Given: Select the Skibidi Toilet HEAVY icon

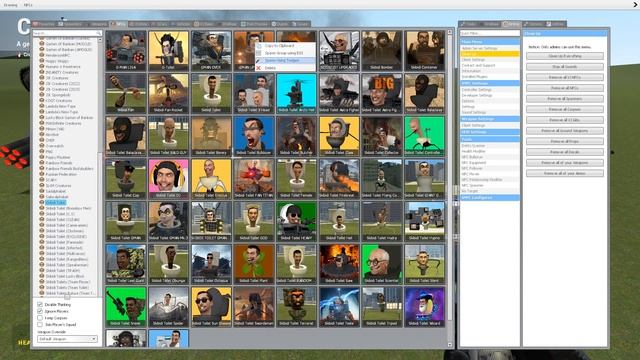Looking at the screenshot, I should coord(296,221).
